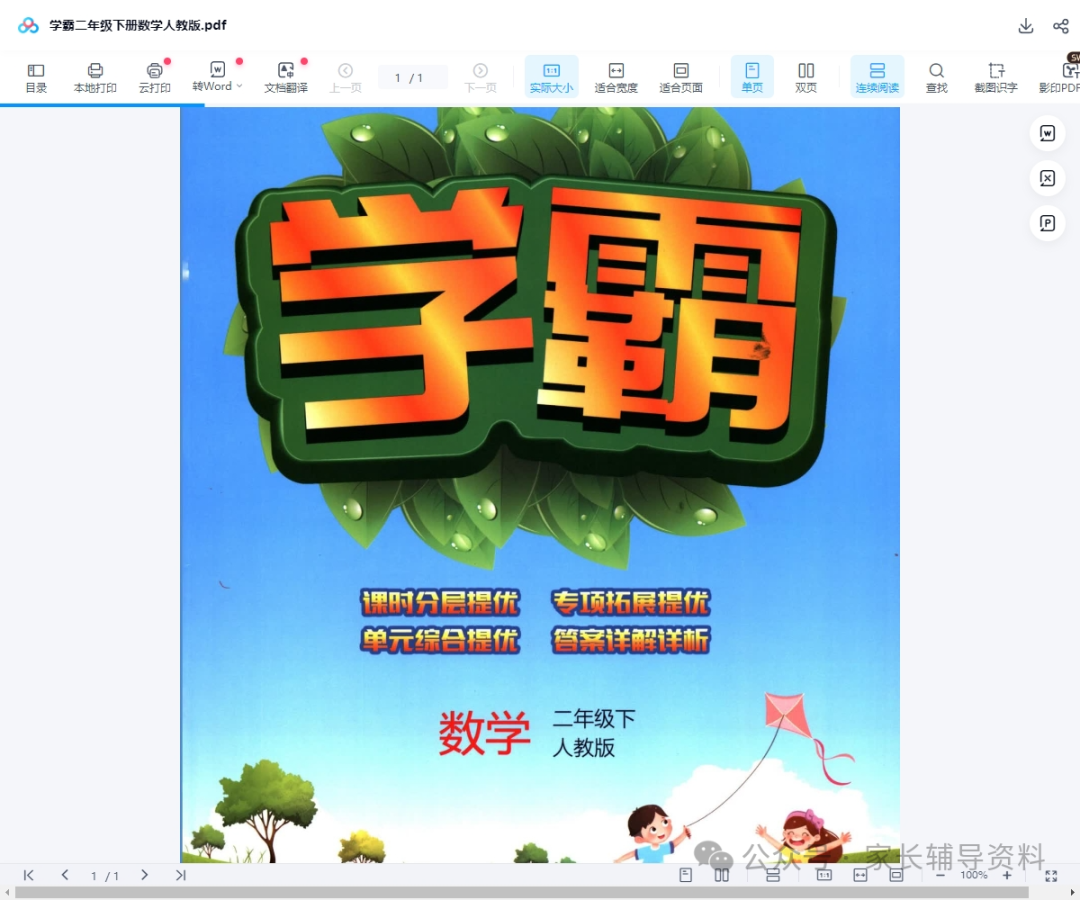Screen dimensions: 1080x900
Task: Jump to first page in bottom bar
Action: [28, 875]
